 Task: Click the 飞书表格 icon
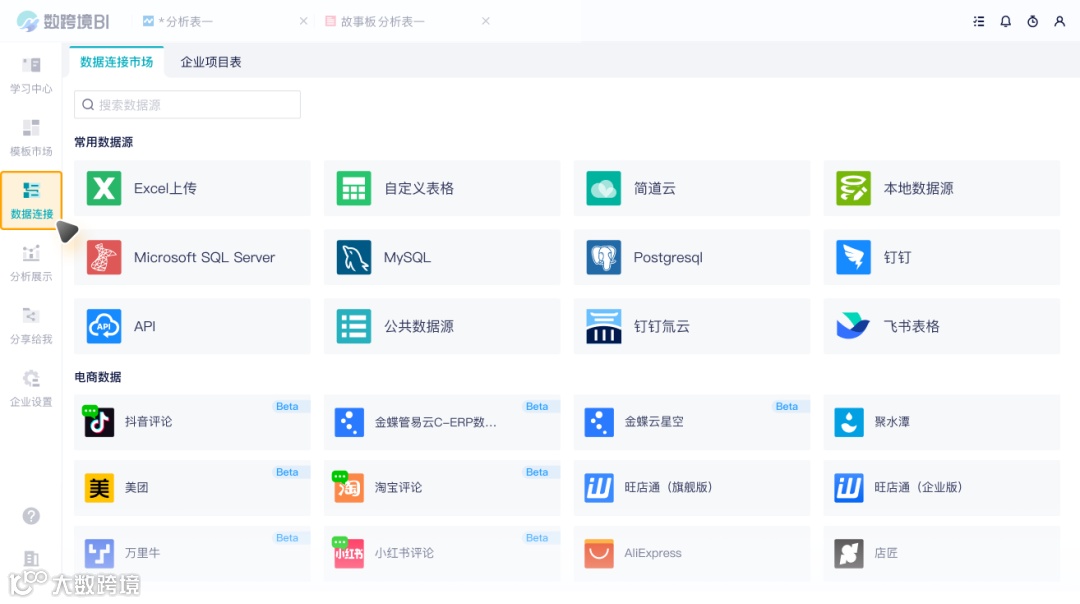pyautogui.click(x=853, y=326)
